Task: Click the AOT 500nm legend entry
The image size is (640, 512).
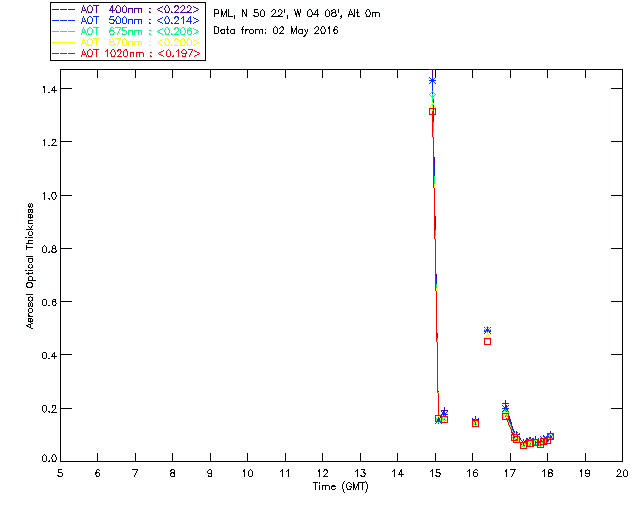Action: [x=127, y=20]
